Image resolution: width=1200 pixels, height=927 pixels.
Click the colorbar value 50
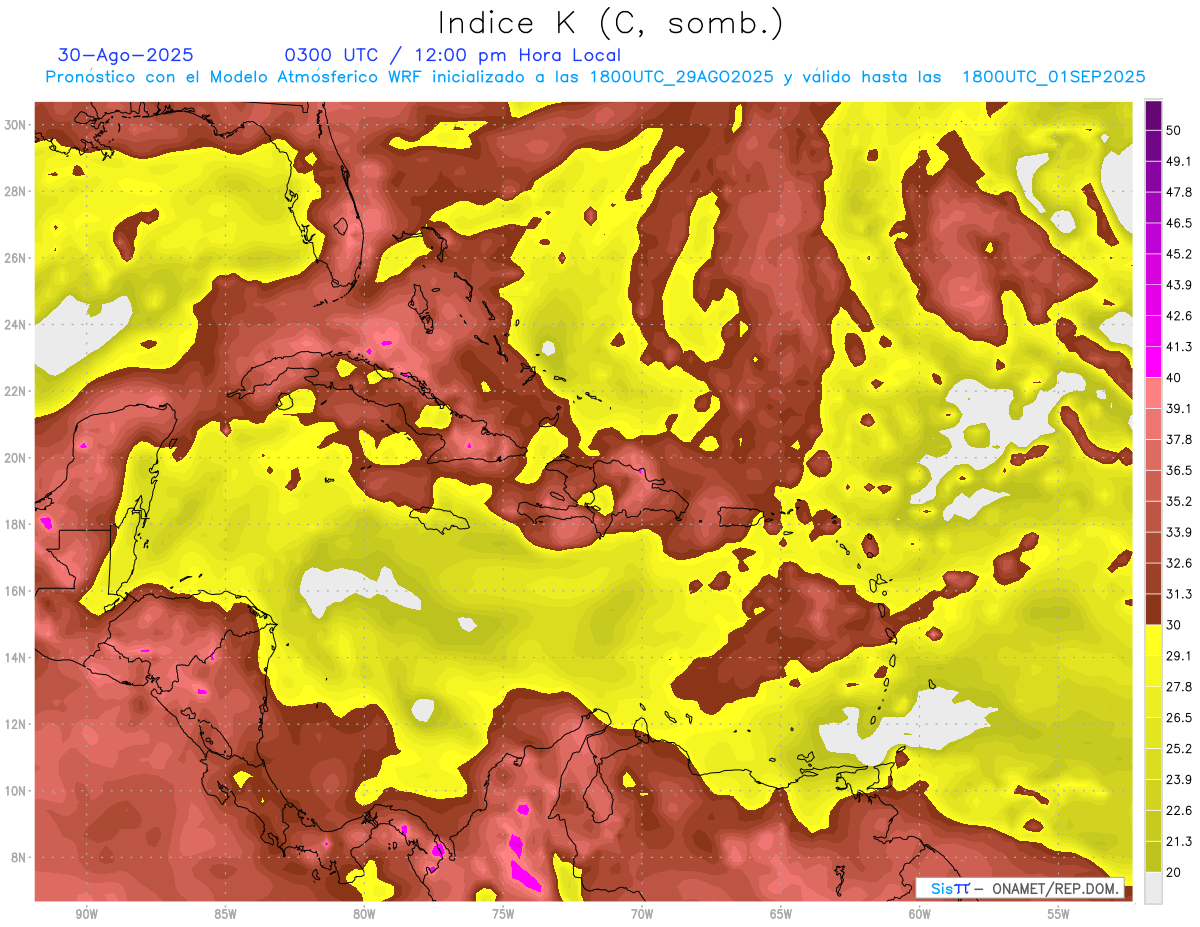[x=1172, y=130]
